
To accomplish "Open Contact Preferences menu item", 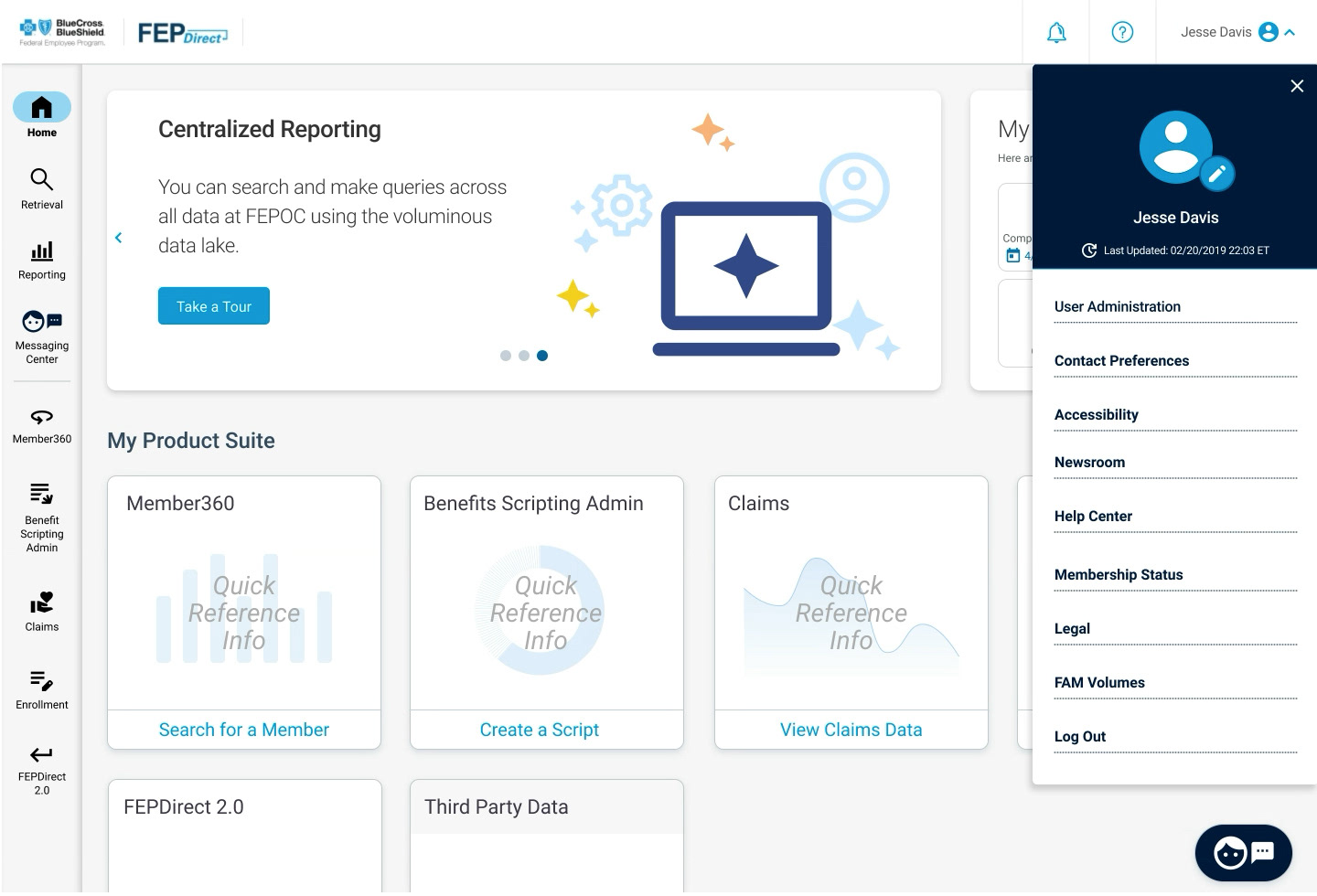I will tap(1175, 361).
